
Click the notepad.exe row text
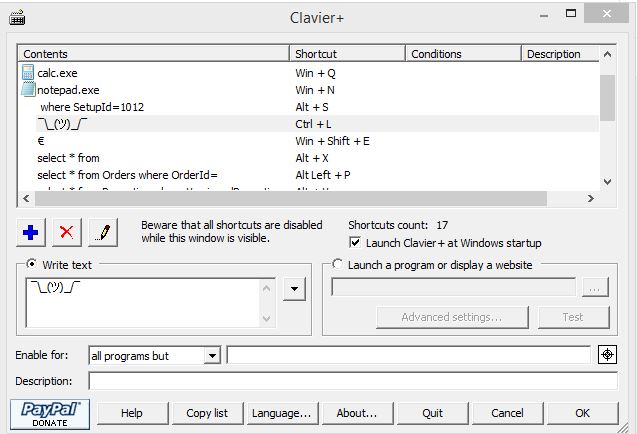(x=68, y=90)
